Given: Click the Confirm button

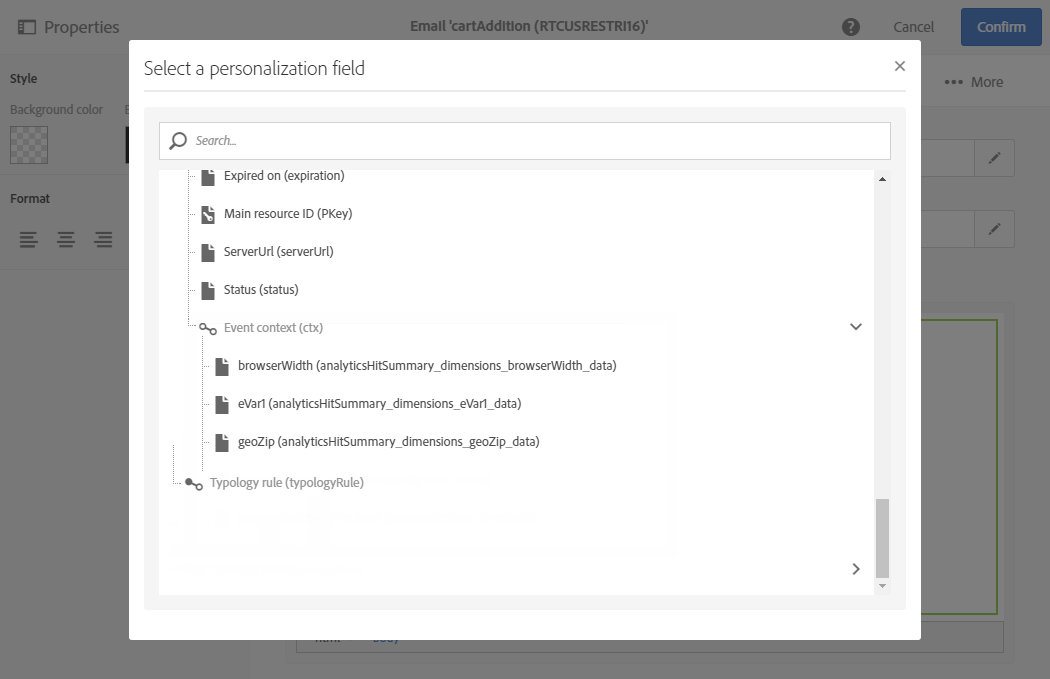Looking at the screenshot, I should point(1001,27).
